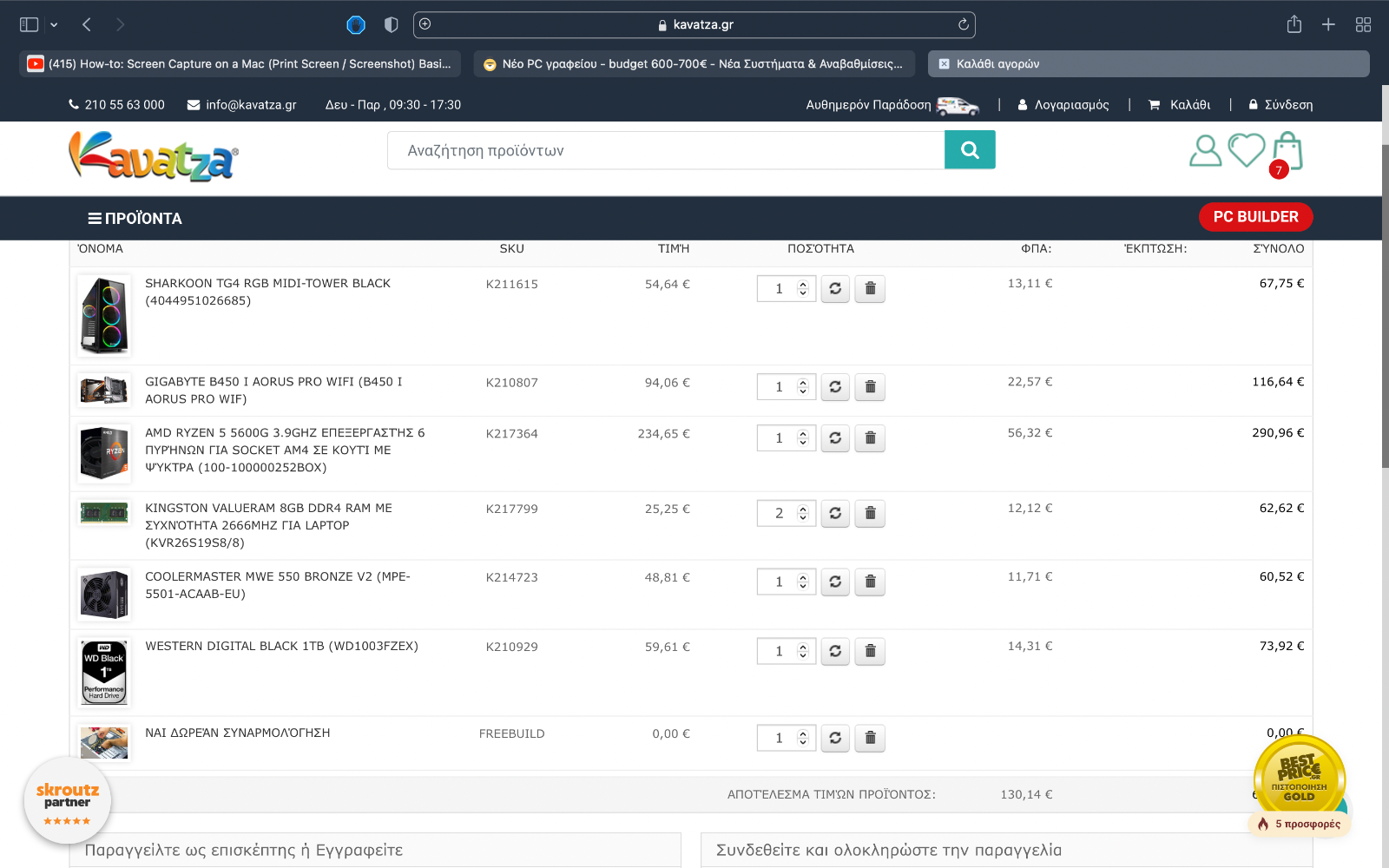Image resolution: width=1389 pixels, height=868 pixels.
Task: Click the Kavatza logo
Action: [x=154, y=156]
